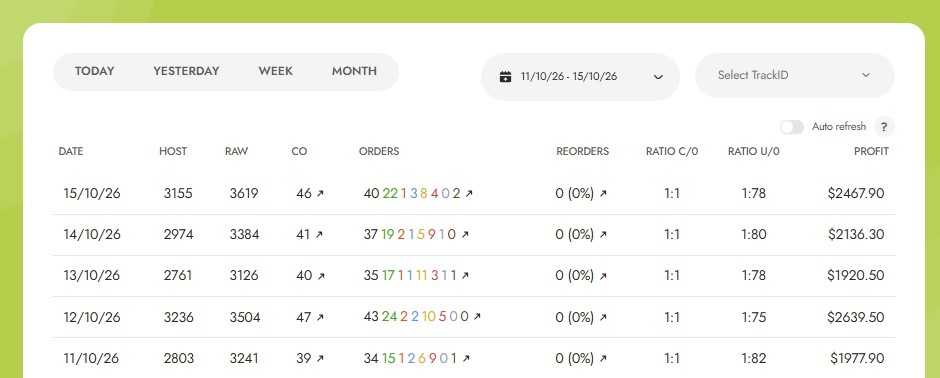Switch to the TODAY tab
This screenshot has height=378, width=940.
pyautogui.click(x=95, y=71)
